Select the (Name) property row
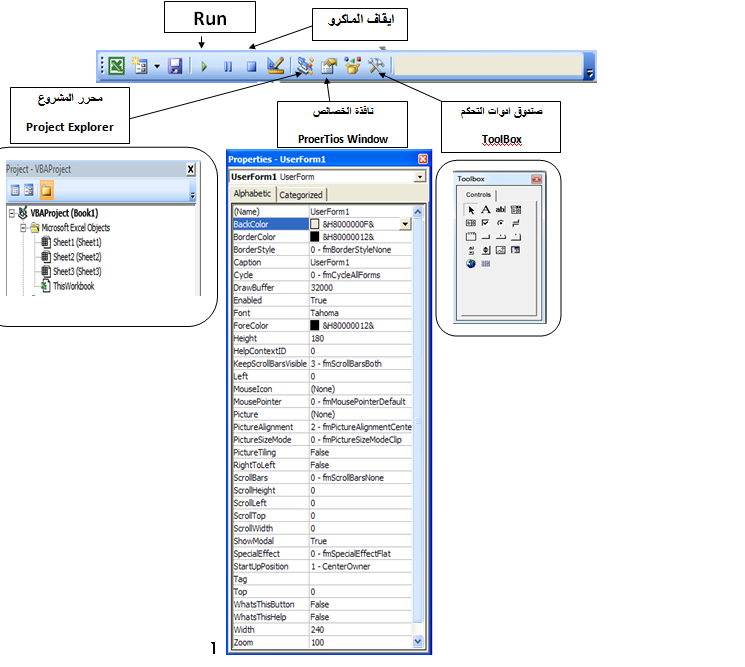 322,211
